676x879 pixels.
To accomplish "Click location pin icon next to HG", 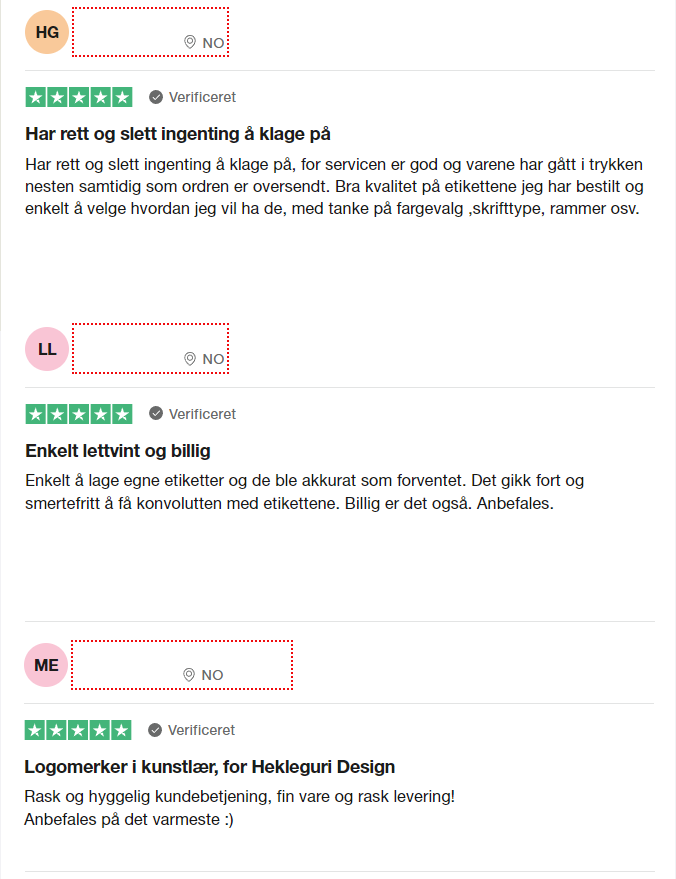I will [x=190, y=42].
